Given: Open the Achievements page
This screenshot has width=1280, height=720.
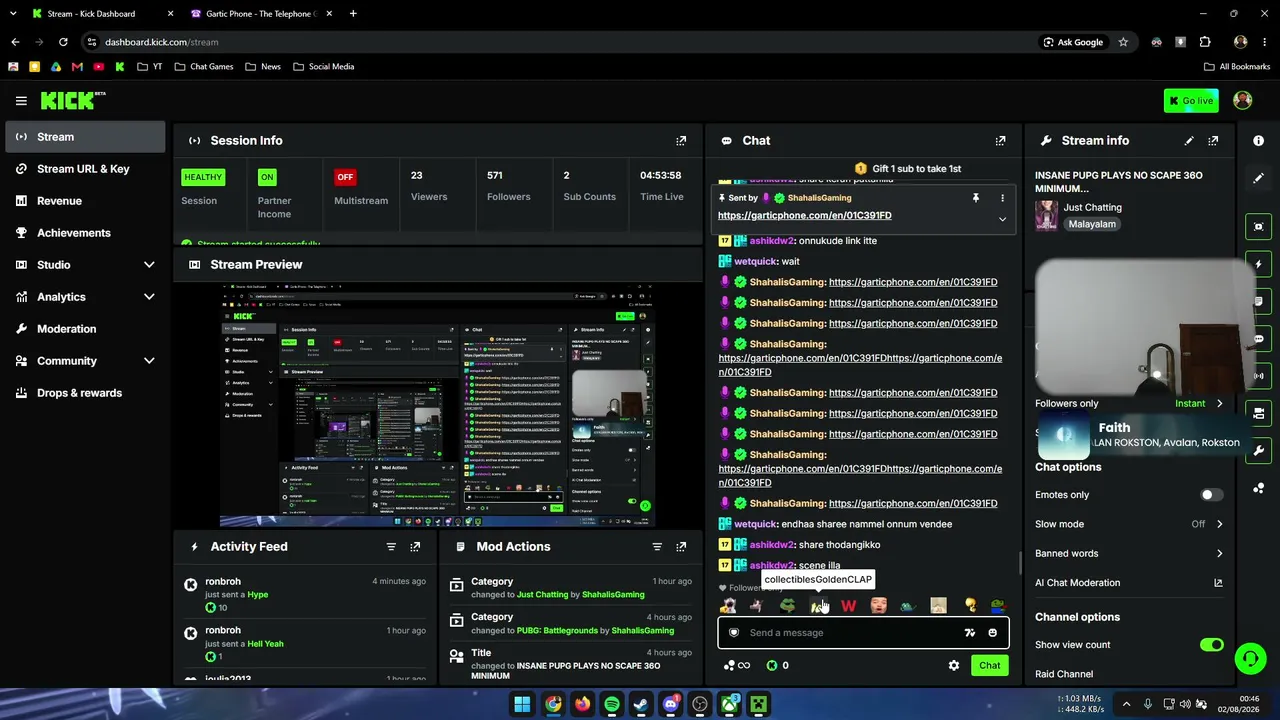Looking at the screenshot, I should 85,233.
